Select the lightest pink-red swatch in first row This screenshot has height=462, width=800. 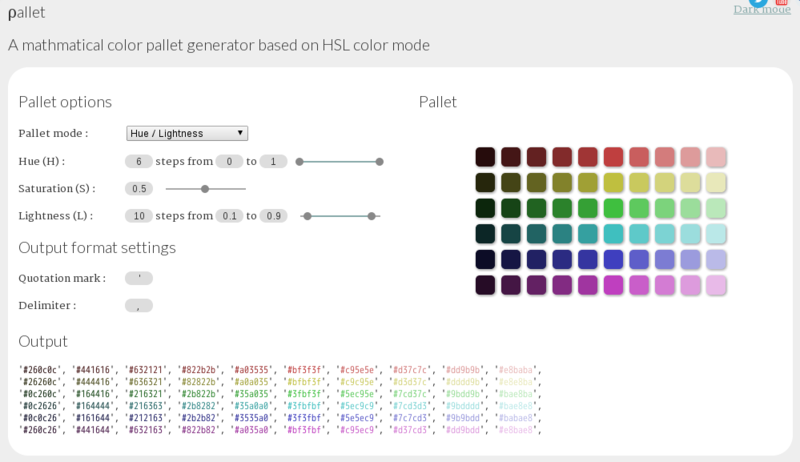coord(716,157)
